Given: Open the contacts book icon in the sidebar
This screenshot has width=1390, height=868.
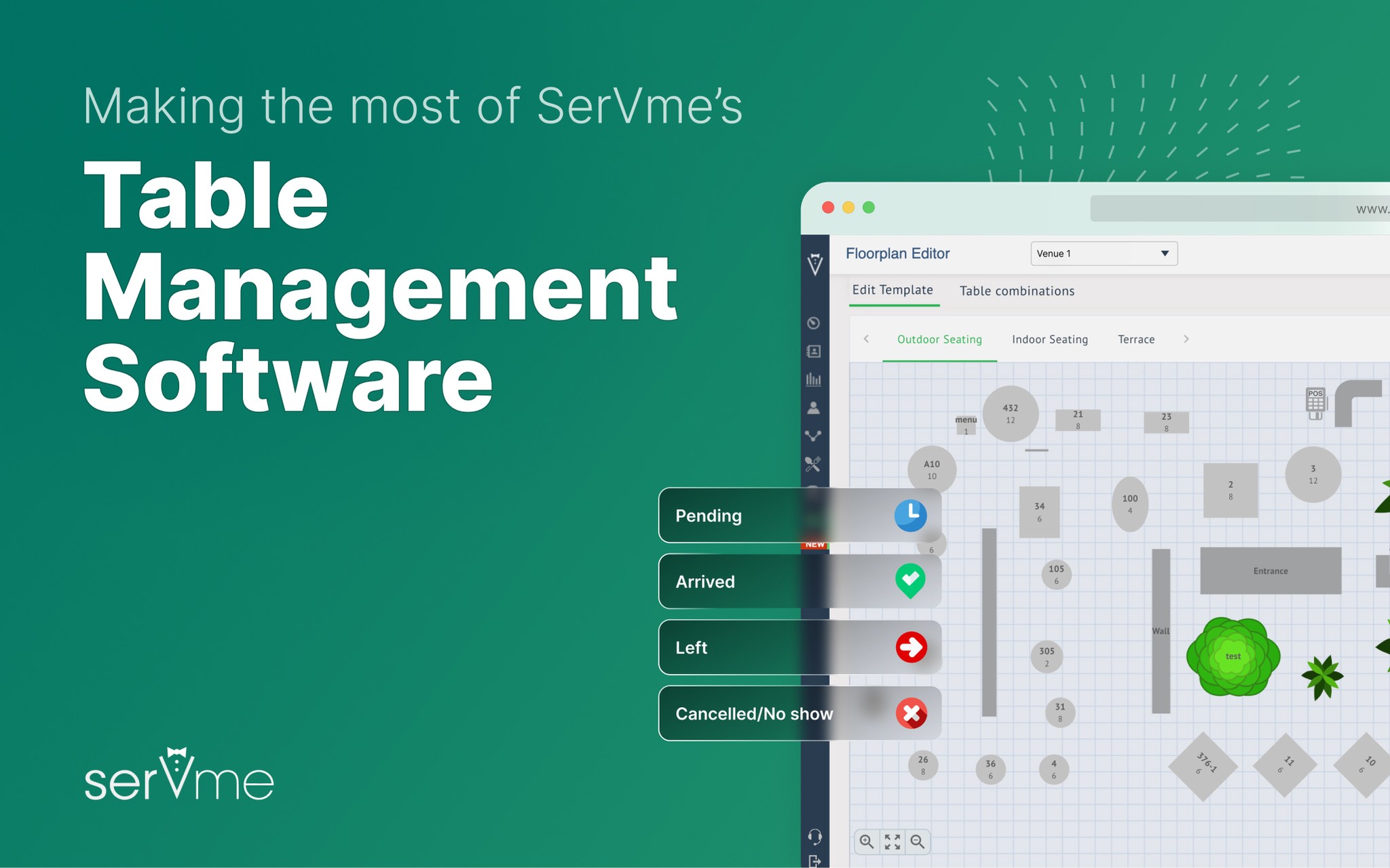Looking at the screenshot, I should [814, 352].
